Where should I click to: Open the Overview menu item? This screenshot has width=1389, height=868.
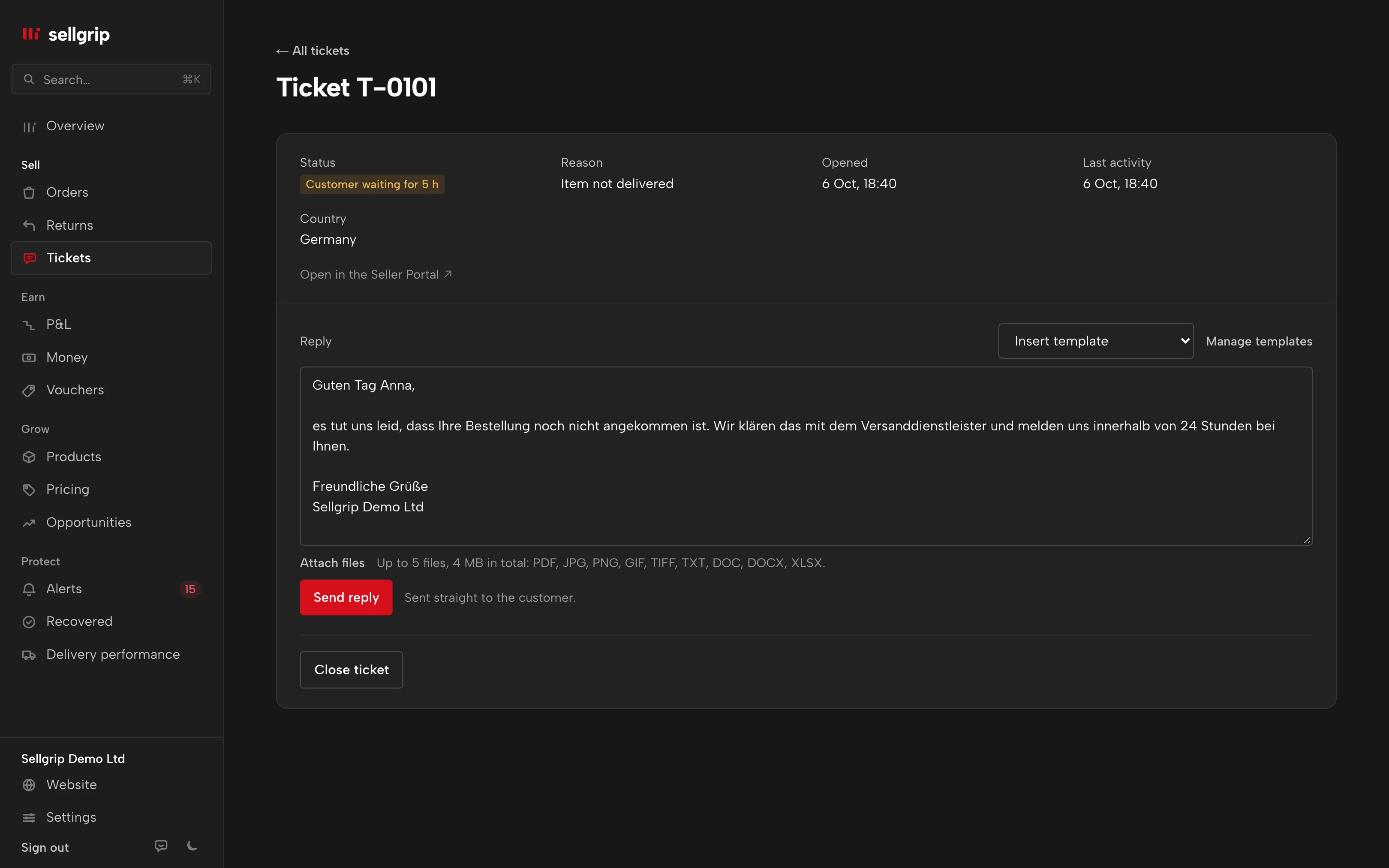tap(111, 126)
